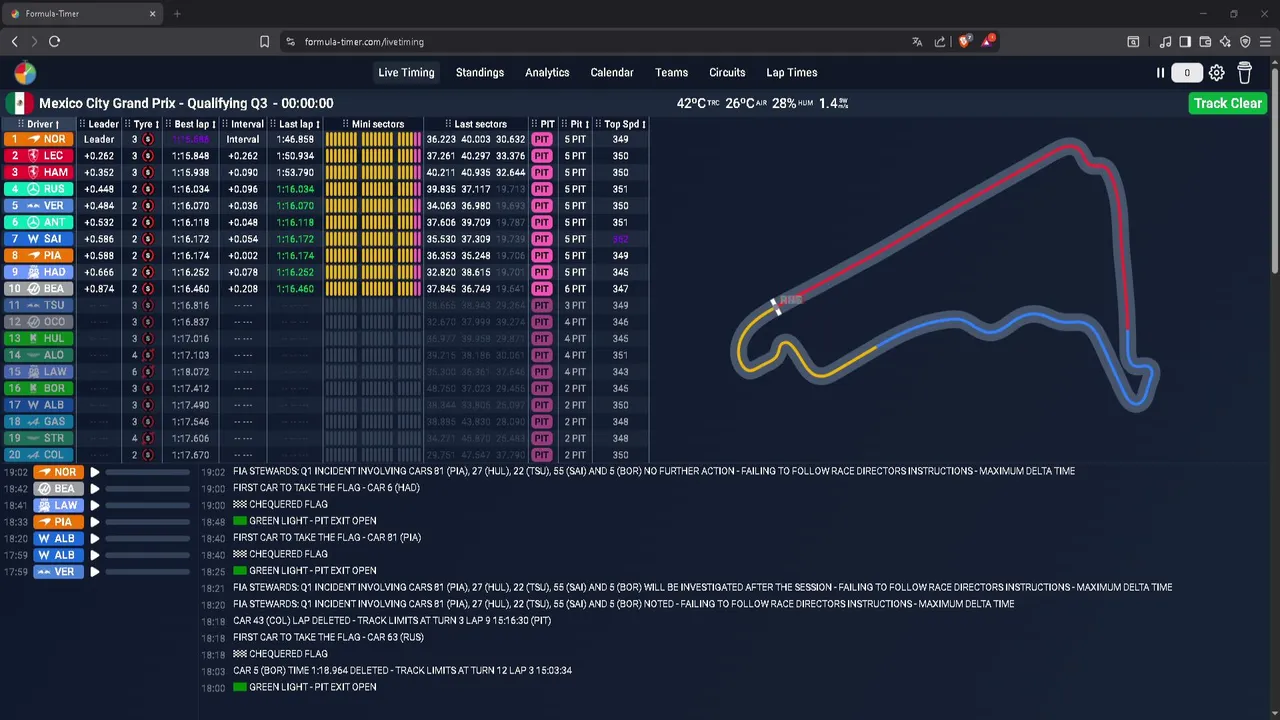Play the BEA team radio clip
This screenshot has width=1280, height=720.
pos(95,489)
